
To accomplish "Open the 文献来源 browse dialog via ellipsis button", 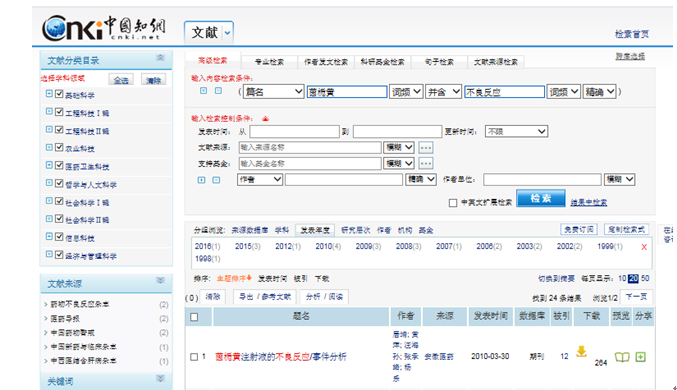I will (426, 147).
